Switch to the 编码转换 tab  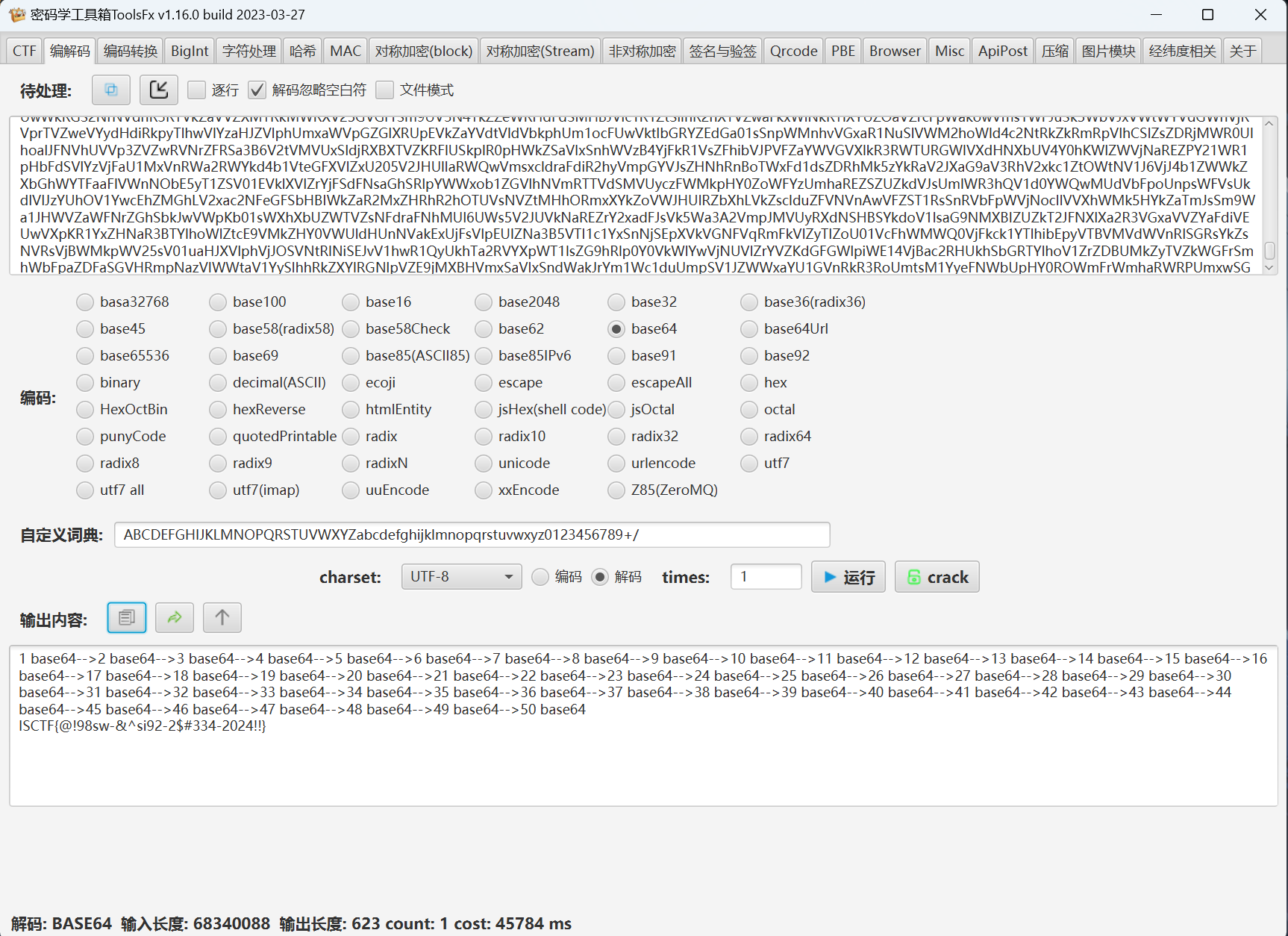[x=131, y=51]
